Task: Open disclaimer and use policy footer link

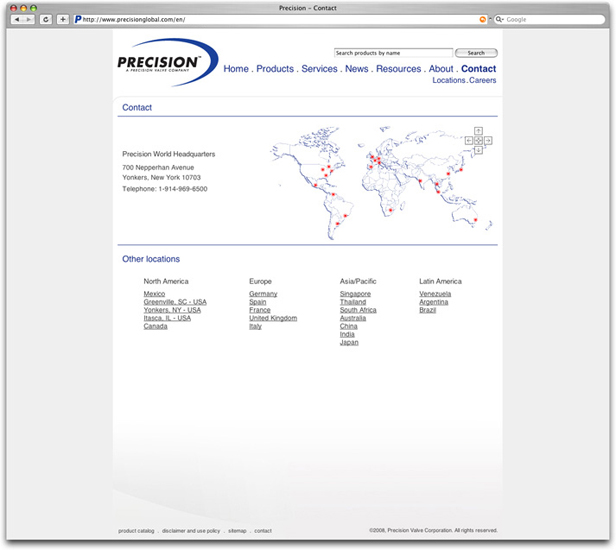Action: tap(192, 531)
